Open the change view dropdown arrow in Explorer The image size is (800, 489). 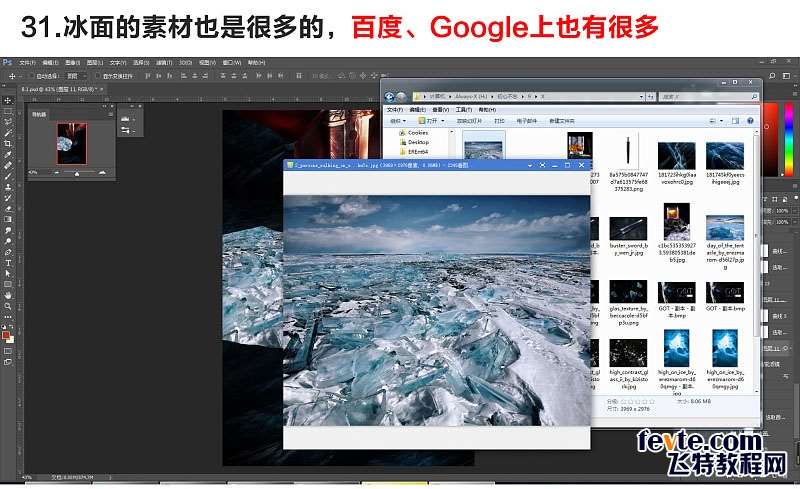click(x=721, y=121)
